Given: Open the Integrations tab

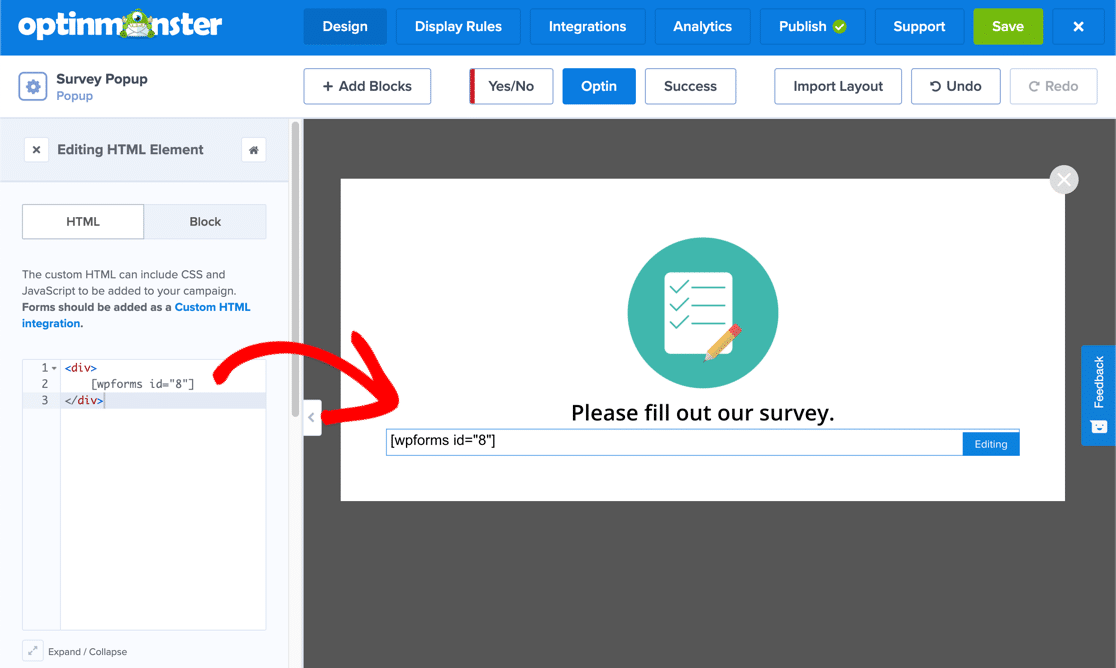Looking at the screenshot, I should tap(587, 26).
